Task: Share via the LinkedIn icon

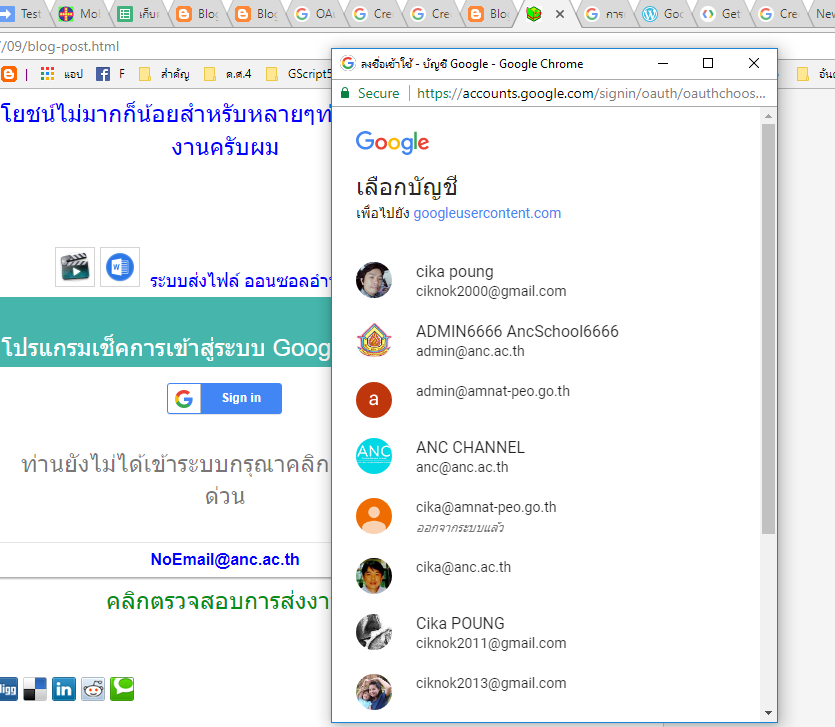Action: 64,689
